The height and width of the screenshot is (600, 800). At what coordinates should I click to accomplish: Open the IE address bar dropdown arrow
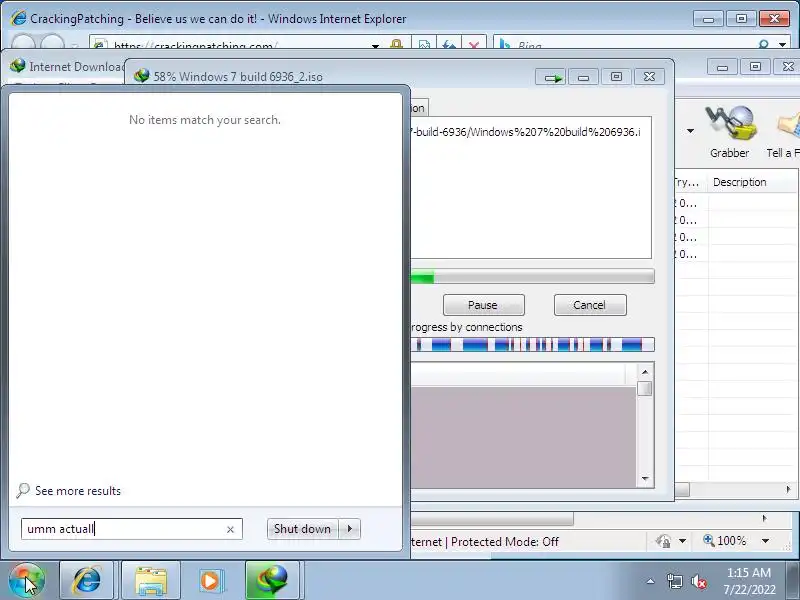pyautogui.click(x=376, y=46)
